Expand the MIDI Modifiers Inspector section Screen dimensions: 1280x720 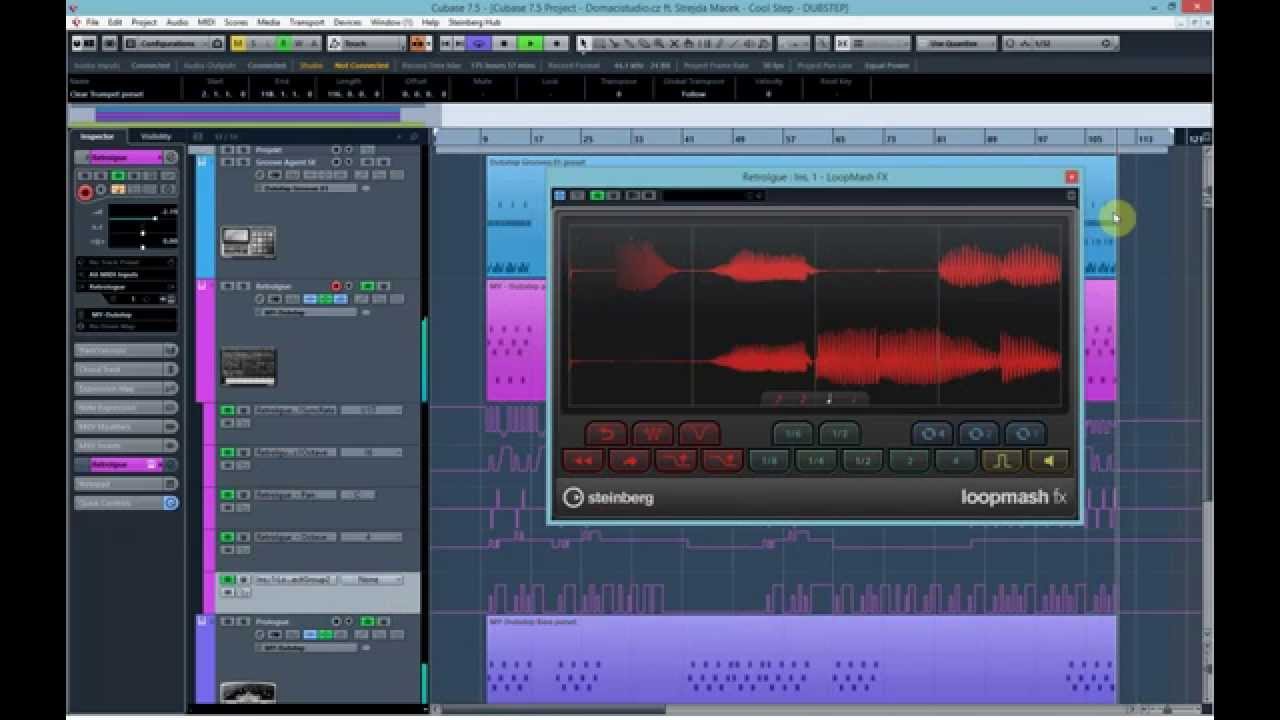(126, 427)
